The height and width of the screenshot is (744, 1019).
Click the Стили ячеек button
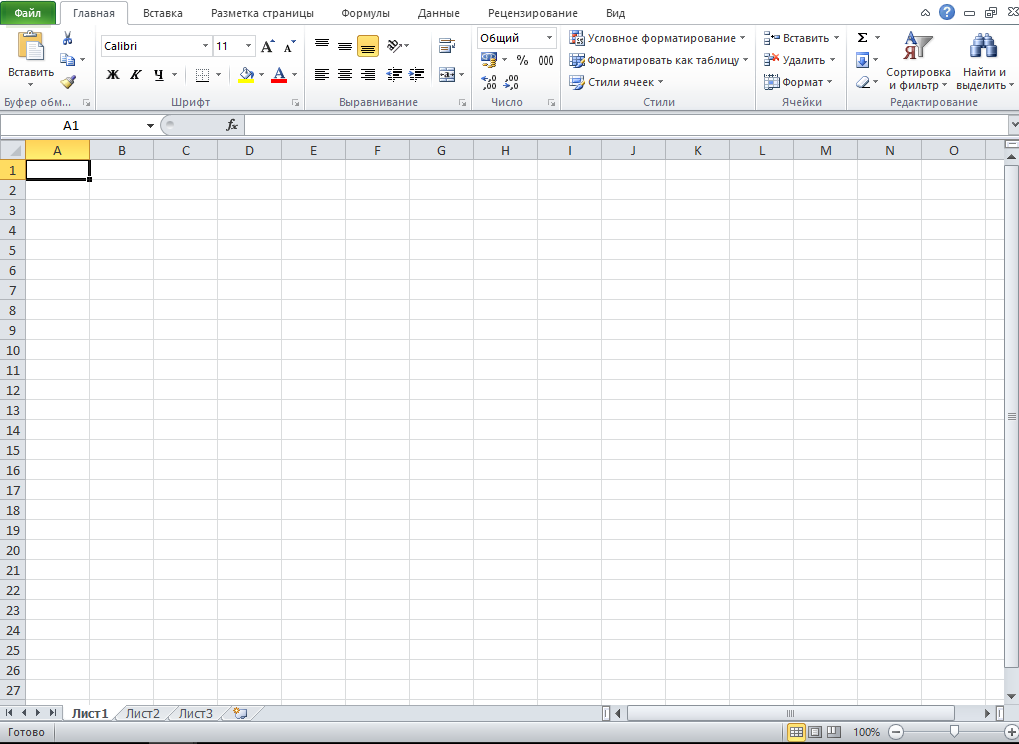tap(617, 81)
